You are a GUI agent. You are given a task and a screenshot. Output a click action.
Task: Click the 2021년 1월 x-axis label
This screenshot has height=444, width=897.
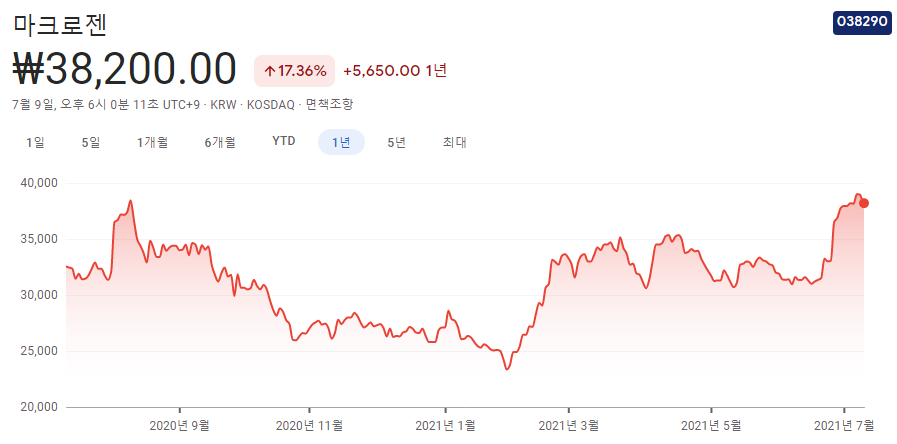point(445,425)
